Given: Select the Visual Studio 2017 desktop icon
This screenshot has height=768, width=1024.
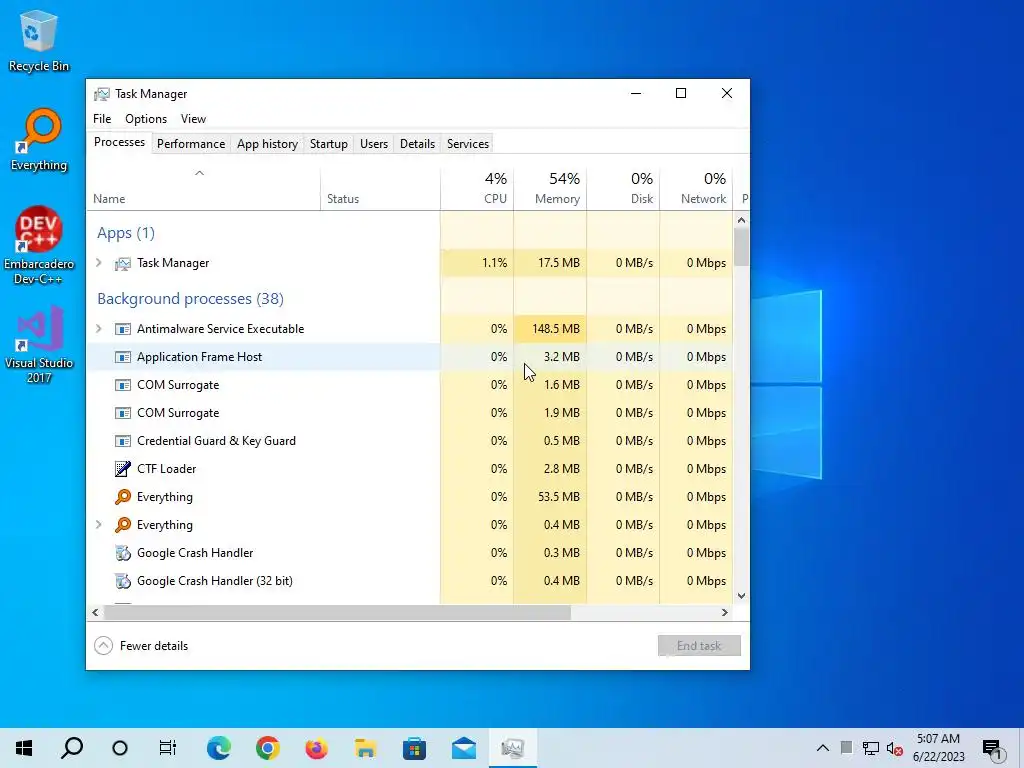Looking at the screenshot, I should pyautogui.click(x=39, y=344).
